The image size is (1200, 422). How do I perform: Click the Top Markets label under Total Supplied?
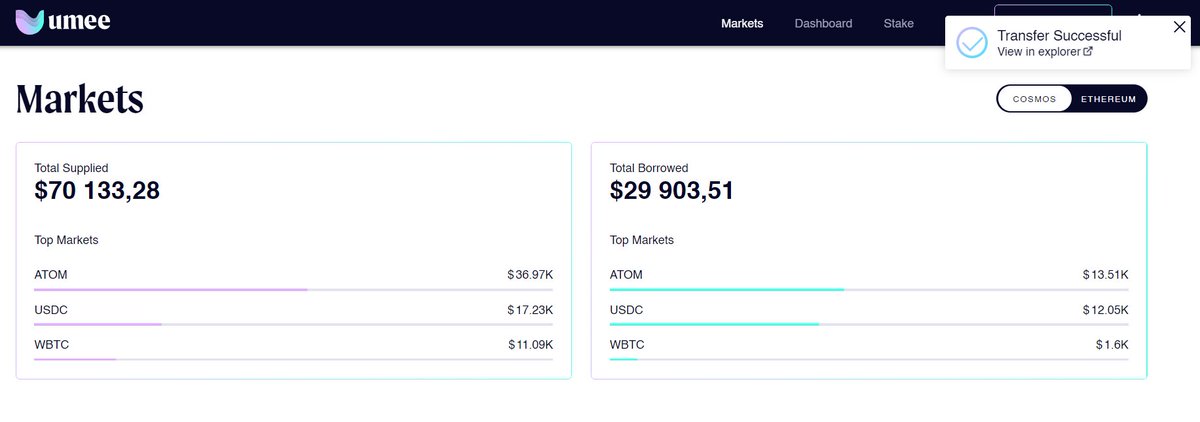[66, 240]
